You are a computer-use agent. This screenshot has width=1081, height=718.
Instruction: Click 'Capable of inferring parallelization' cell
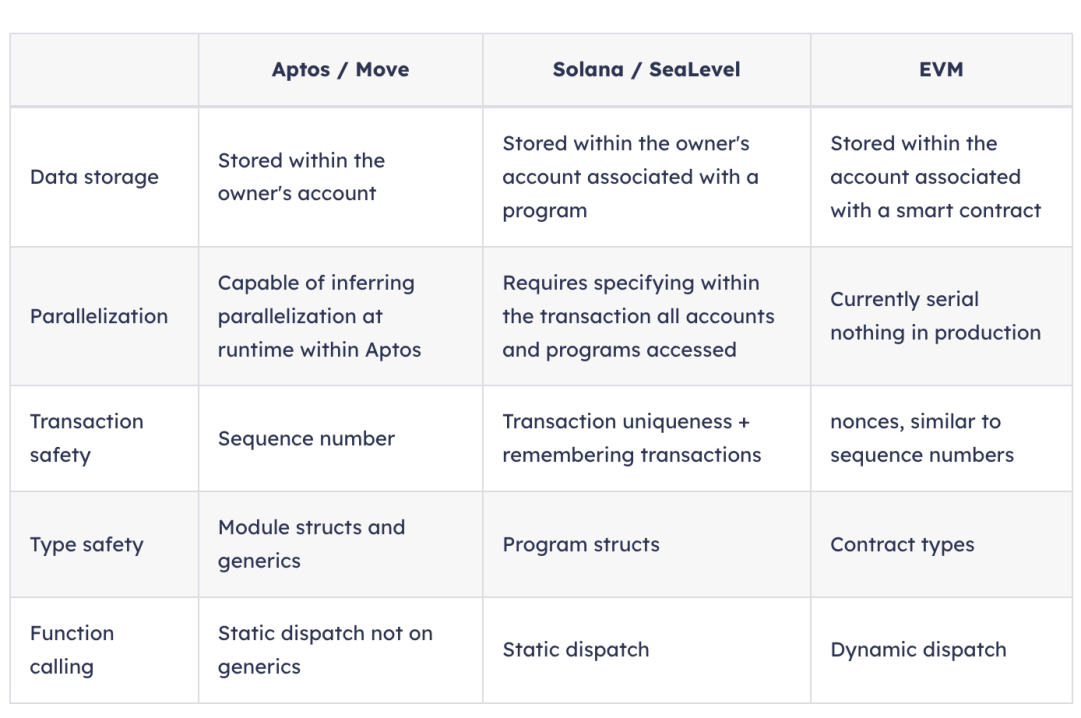point(341,316)
